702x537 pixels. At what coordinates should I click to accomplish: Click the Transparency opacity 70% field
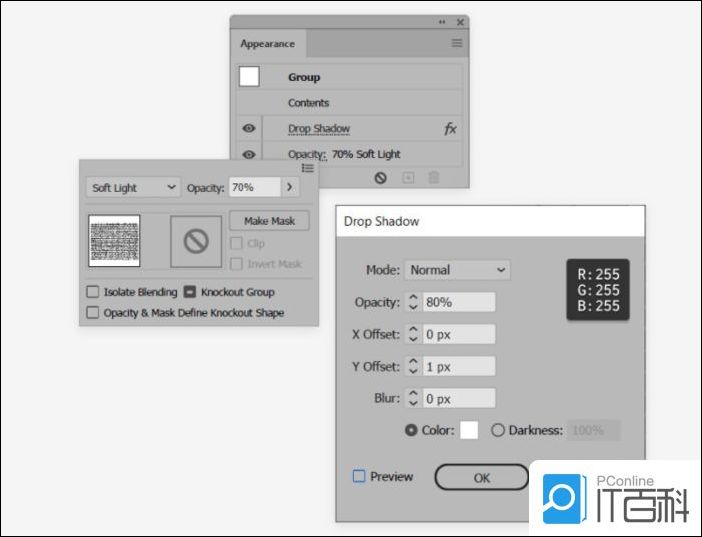255,187
